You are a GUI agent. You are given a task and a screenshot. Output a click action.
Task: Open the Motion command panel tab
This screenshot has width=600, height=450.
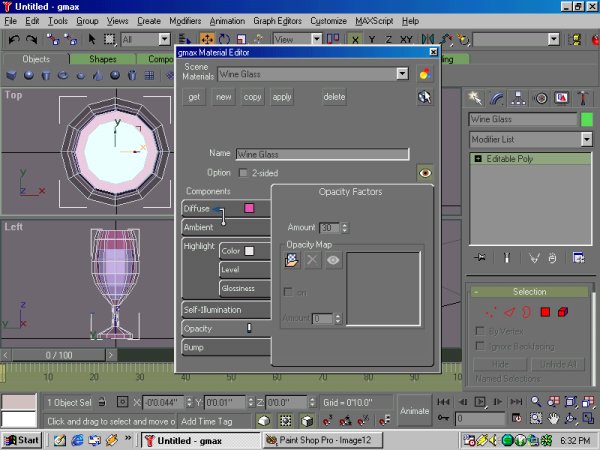(x=540, y=98)
